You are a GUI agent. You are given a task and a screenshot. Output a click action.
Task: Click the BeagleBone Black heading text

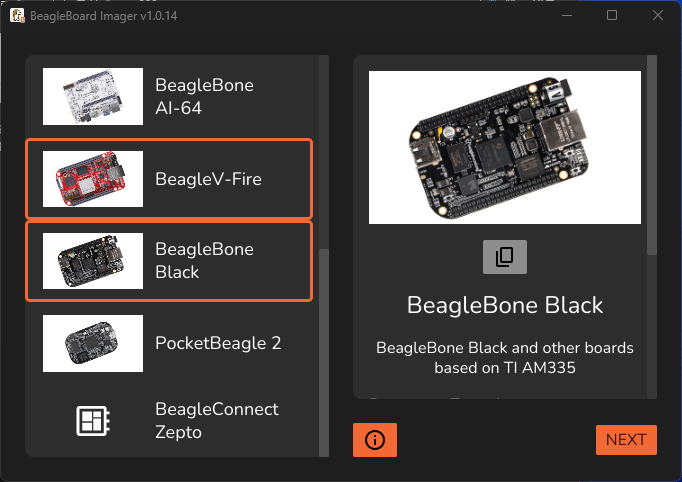pos(505,305)
